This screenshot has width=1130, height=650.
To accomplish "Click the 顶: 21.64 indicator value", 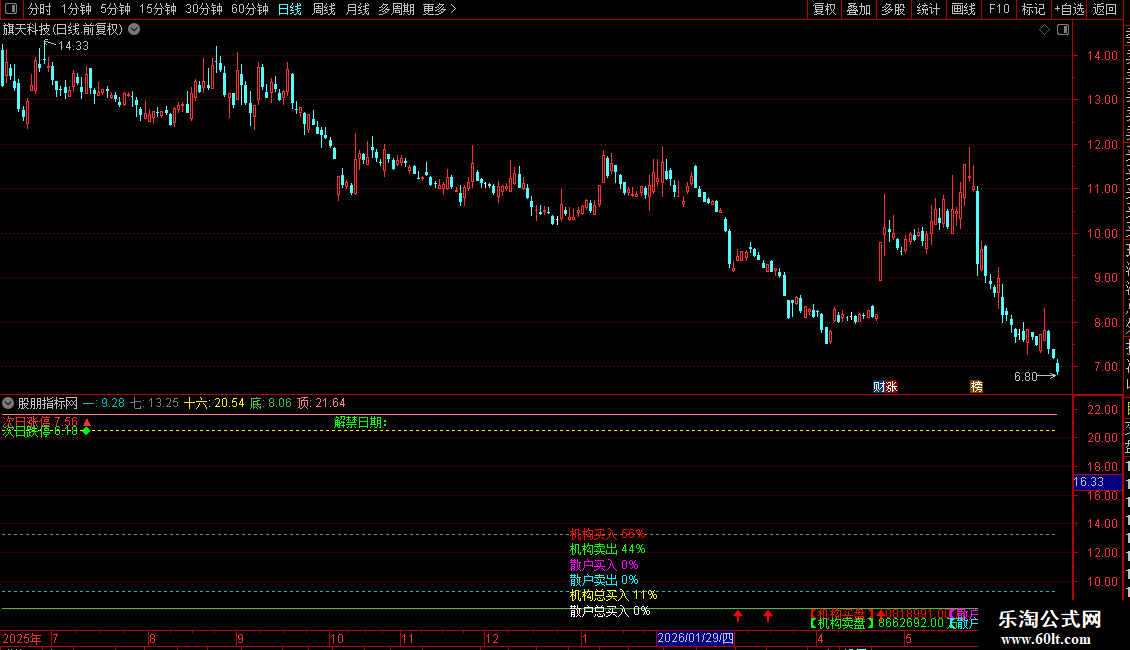I will [321, 403].
